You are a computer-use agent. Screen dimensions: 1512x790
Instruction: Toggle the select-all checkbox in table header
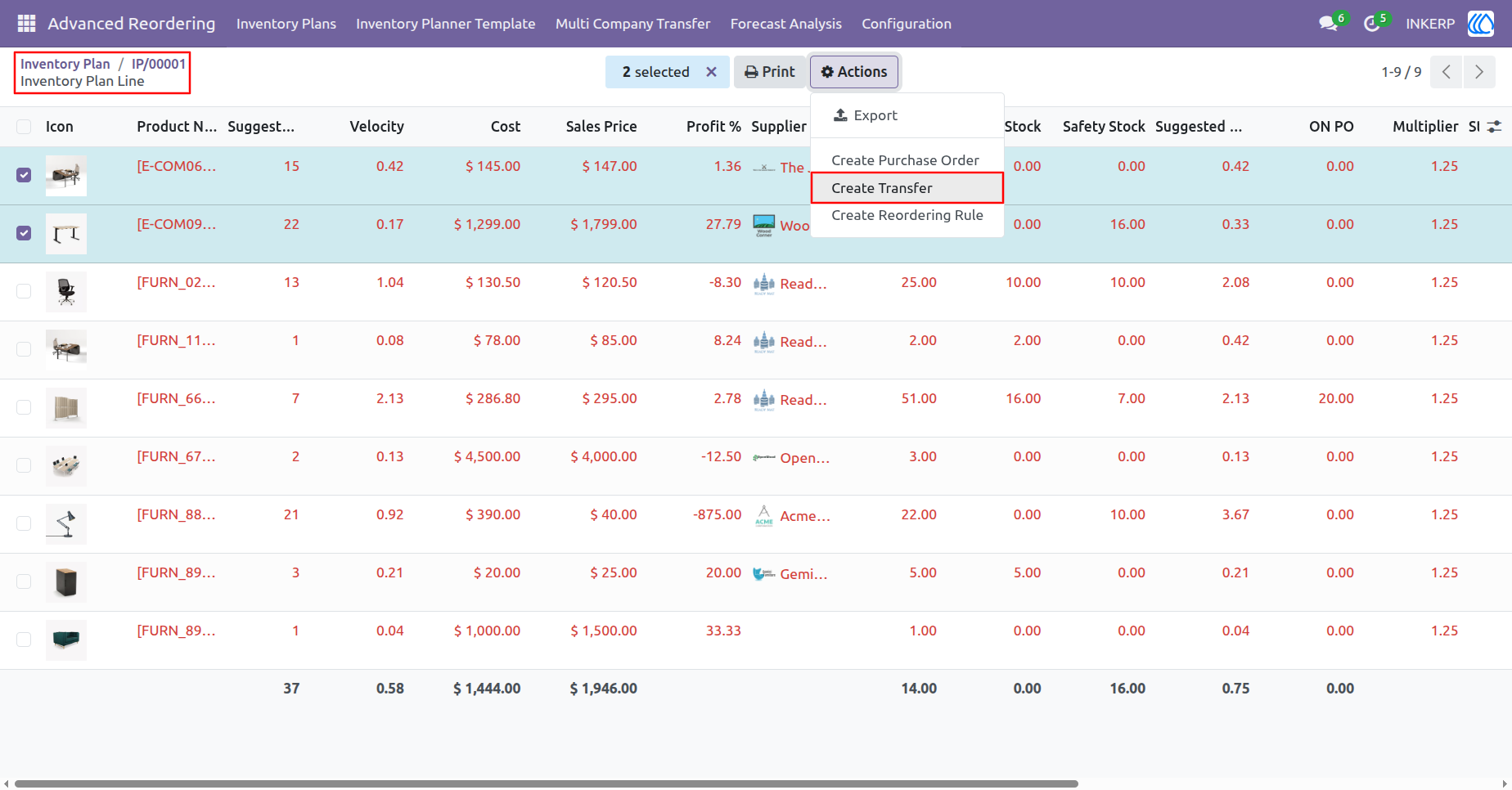pyautogui.click(x=24, y=127)
